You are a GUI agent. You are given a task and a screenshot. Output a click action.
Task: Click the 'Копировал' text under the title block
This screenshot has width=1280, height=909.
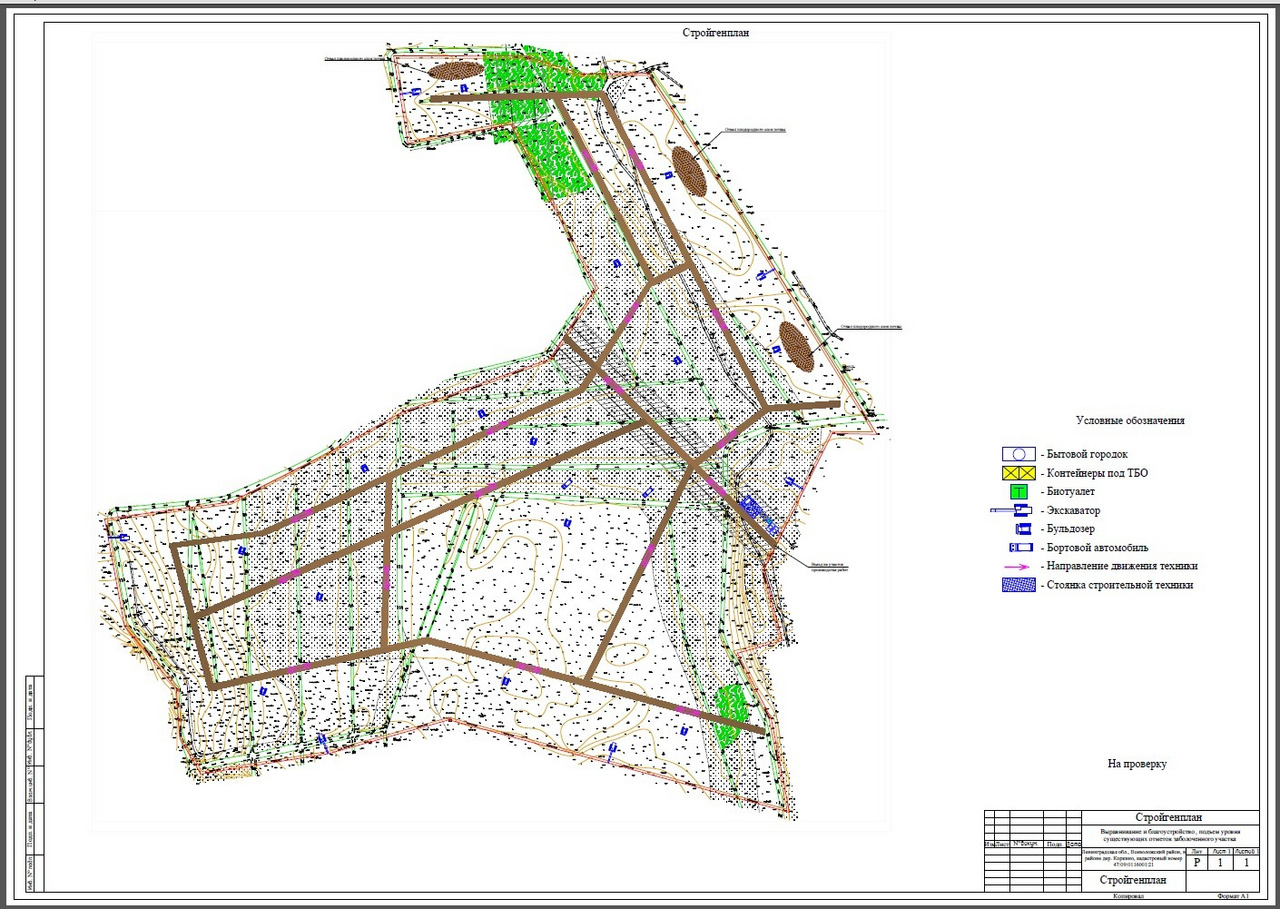click(1128, 896)
